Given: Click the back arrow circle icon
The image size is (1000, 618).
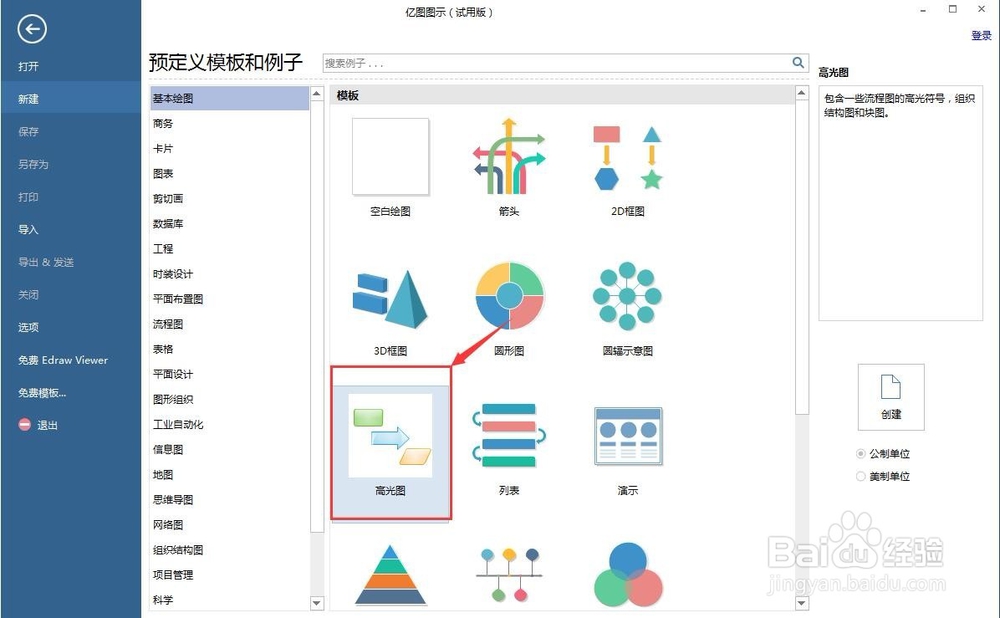Looking at the screenshot, I should pos(32,29).
